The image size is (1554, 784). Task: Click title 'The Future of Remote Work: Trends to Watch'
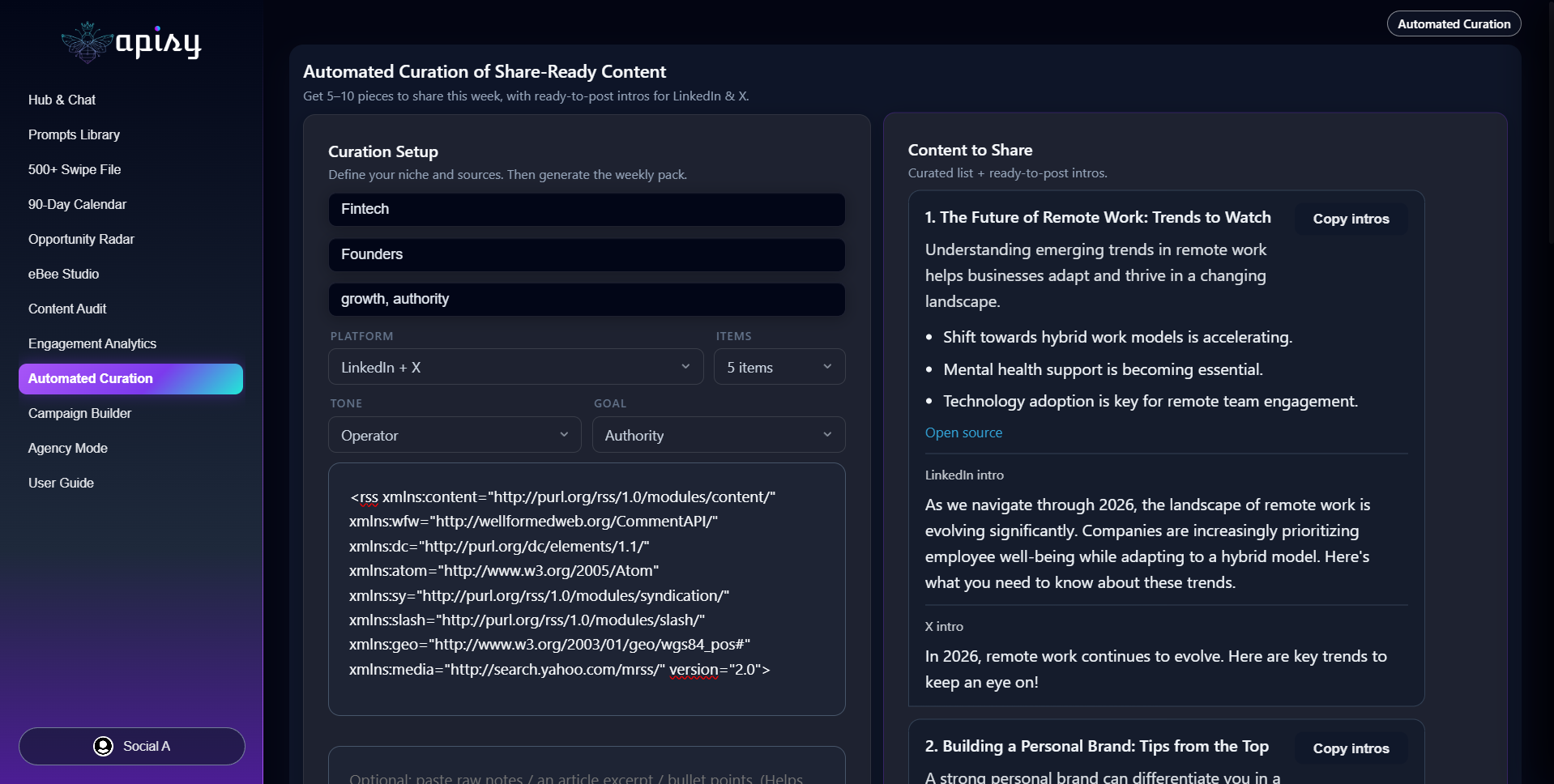(1098, 217)
